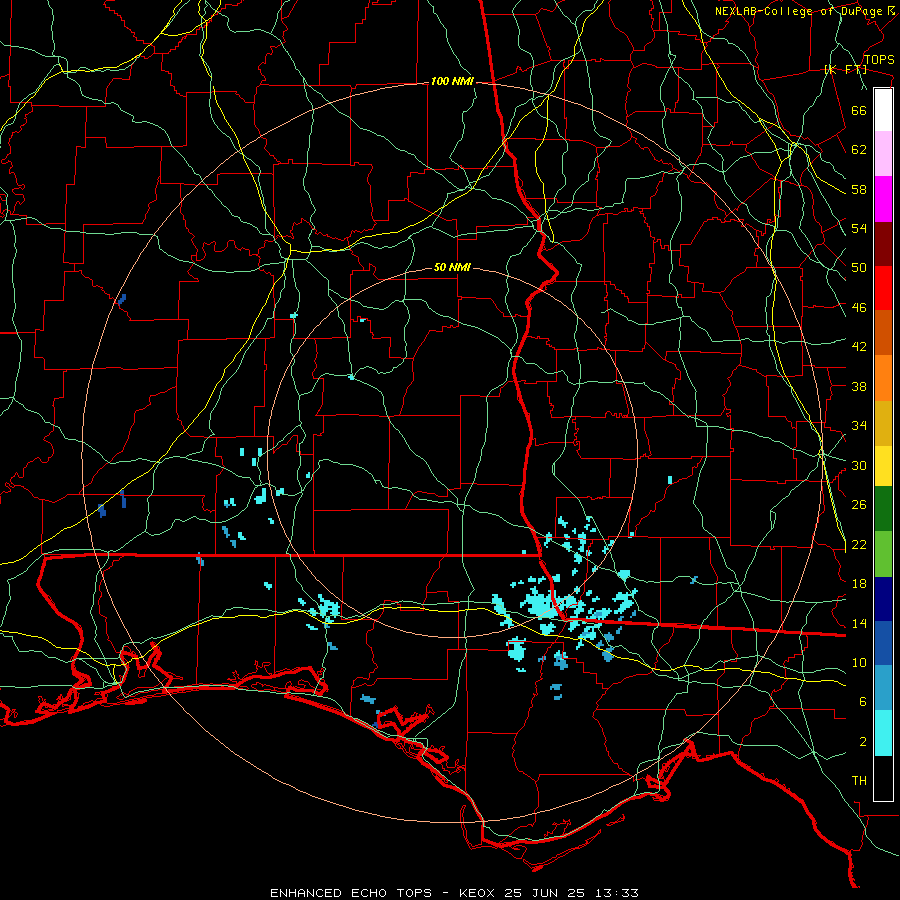Select the dark green legend swatch
900x900 pixels.
click(883, 509)
